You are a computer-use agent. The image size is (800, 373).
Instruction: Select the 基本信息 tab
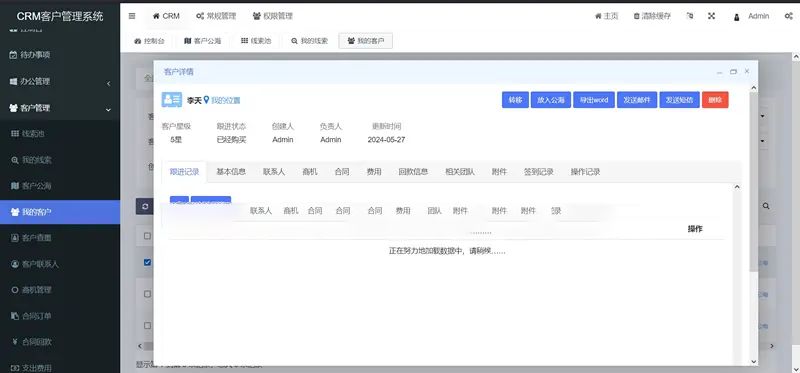pos(231,172)
